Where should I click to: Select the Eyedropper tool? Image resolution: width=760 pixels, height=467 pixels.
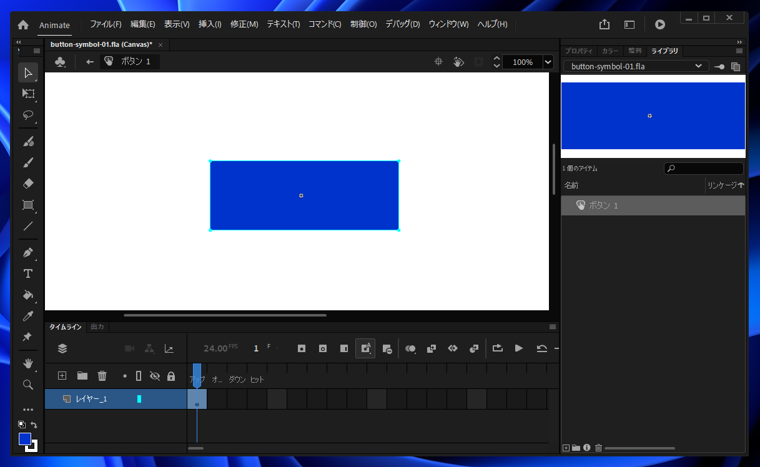point(28,316)
